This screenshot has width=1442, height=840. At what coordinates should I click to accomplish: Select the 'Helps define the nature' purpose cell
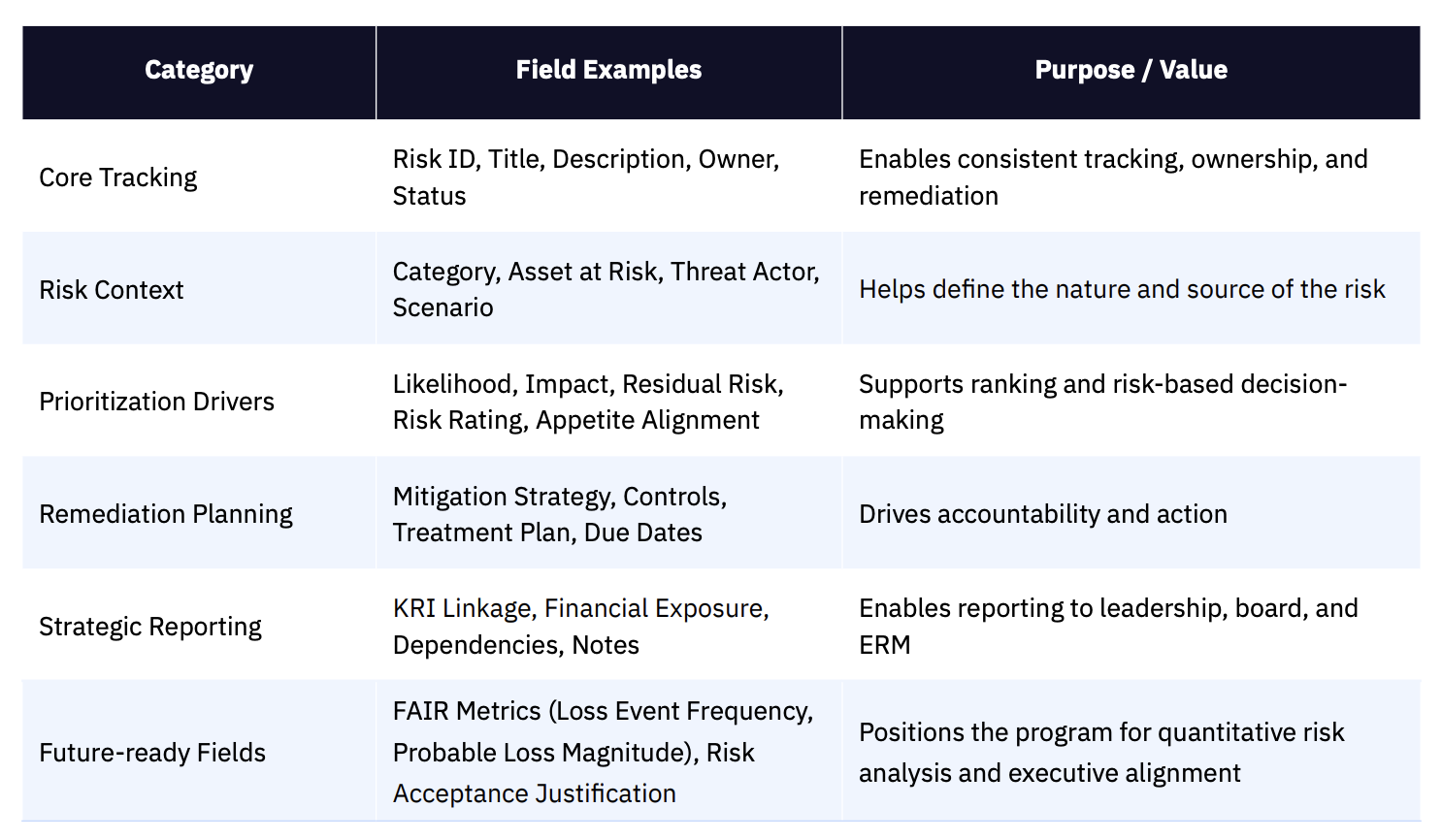1122,290
